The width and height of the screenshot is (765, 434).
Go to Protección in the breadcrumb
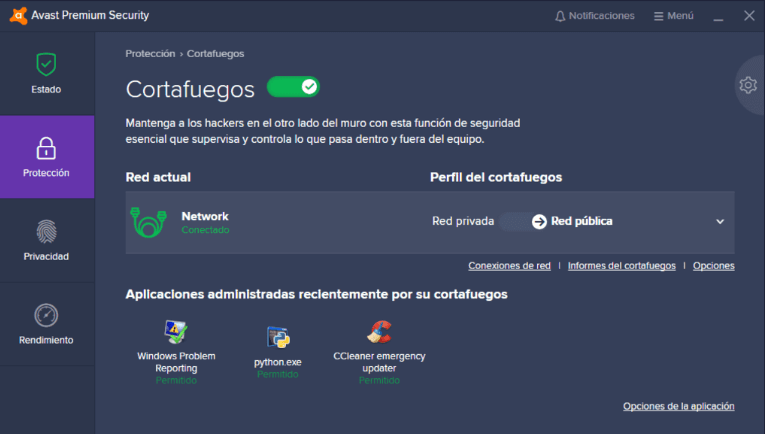(x=150, y=54)
